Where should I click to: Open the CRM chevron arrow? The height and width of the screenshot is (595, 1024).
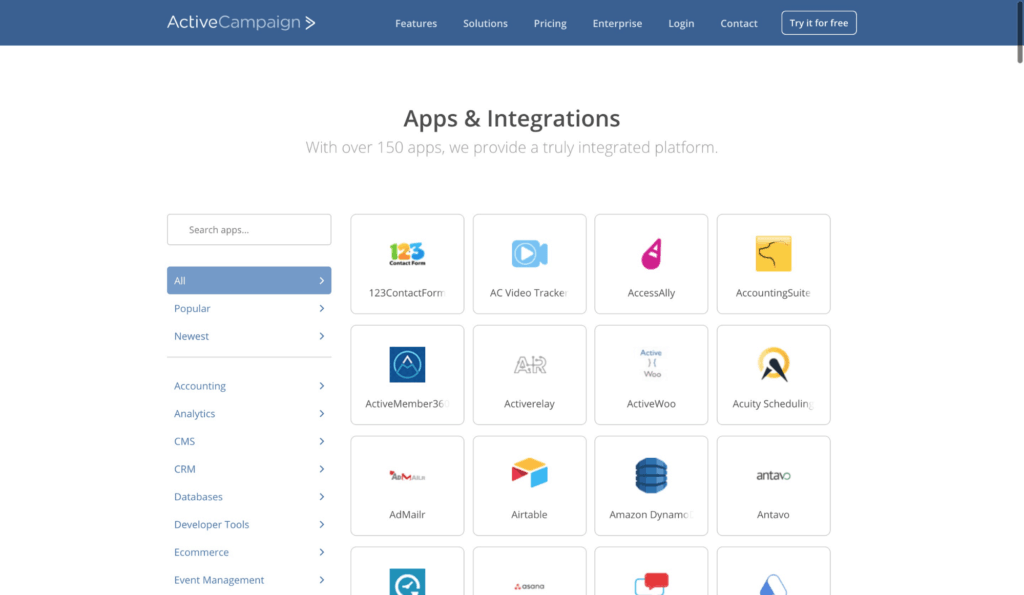[321, 469]
